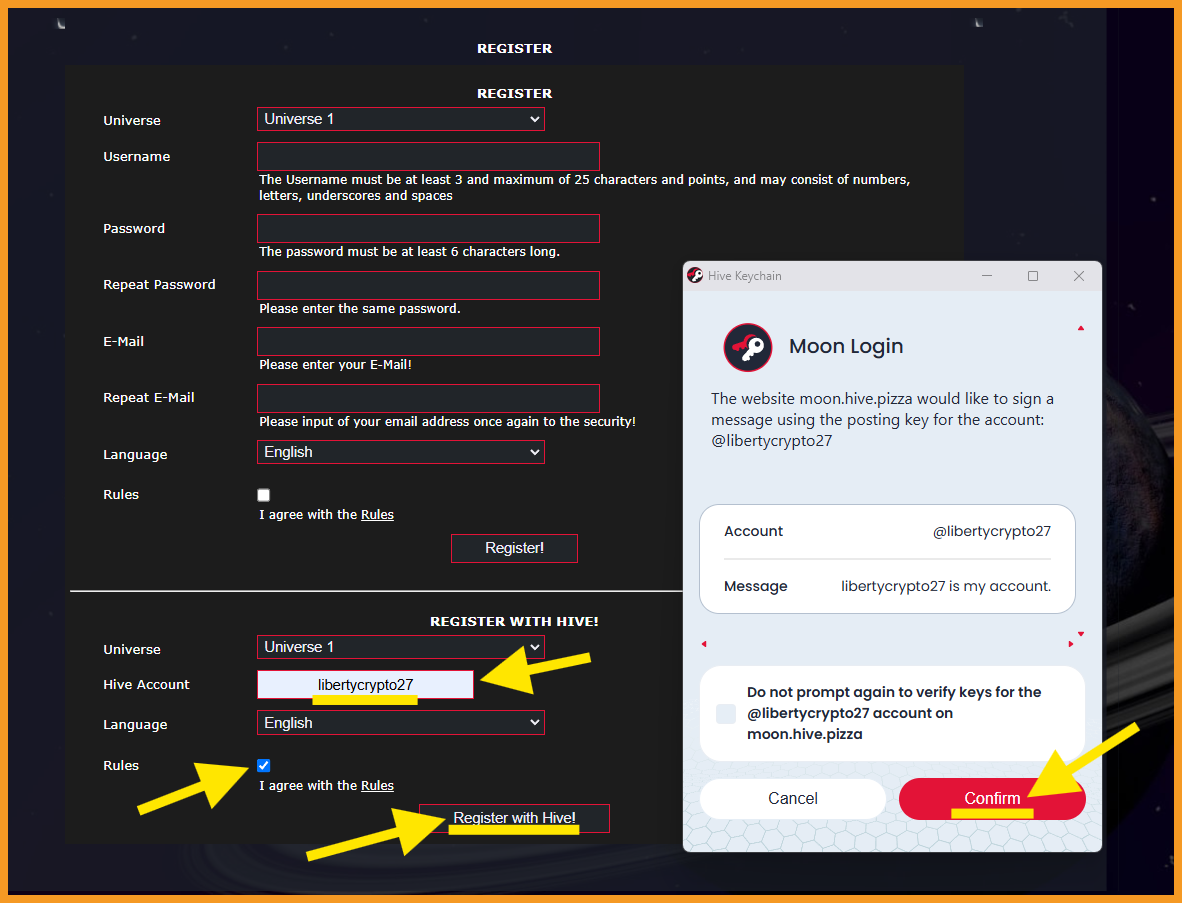Click the Hive Account field containing libertycrypto27
Image resolution: width=1182 pixels, height=903 pixels.
point(366,684)
